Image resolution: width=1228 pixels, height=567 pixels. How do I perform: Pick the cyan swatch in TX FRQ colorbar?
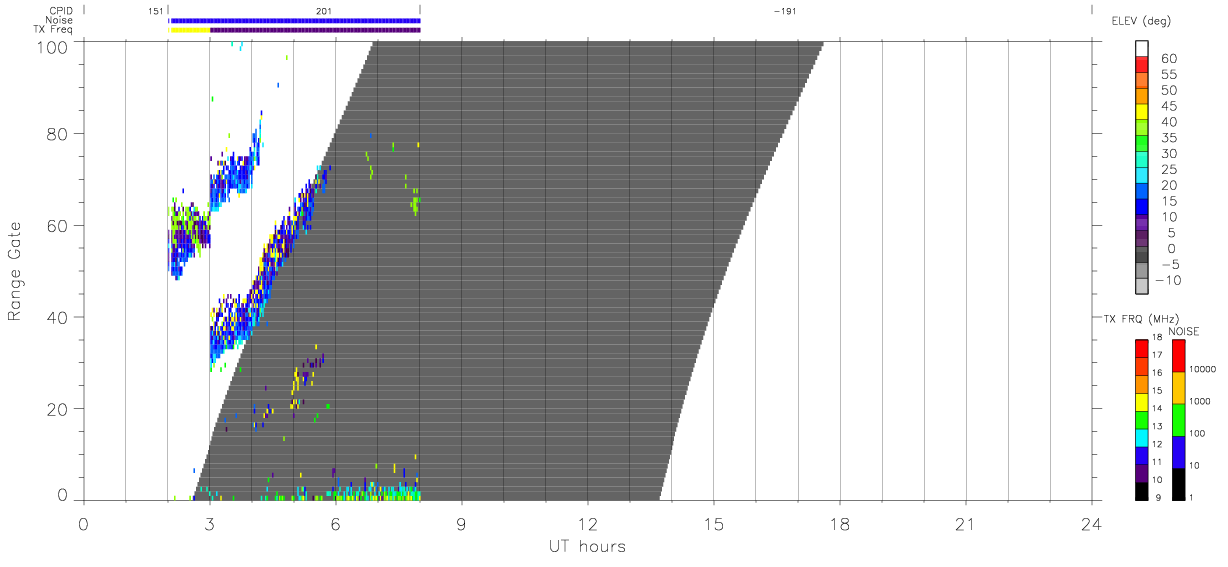[x=1142, y=438]
